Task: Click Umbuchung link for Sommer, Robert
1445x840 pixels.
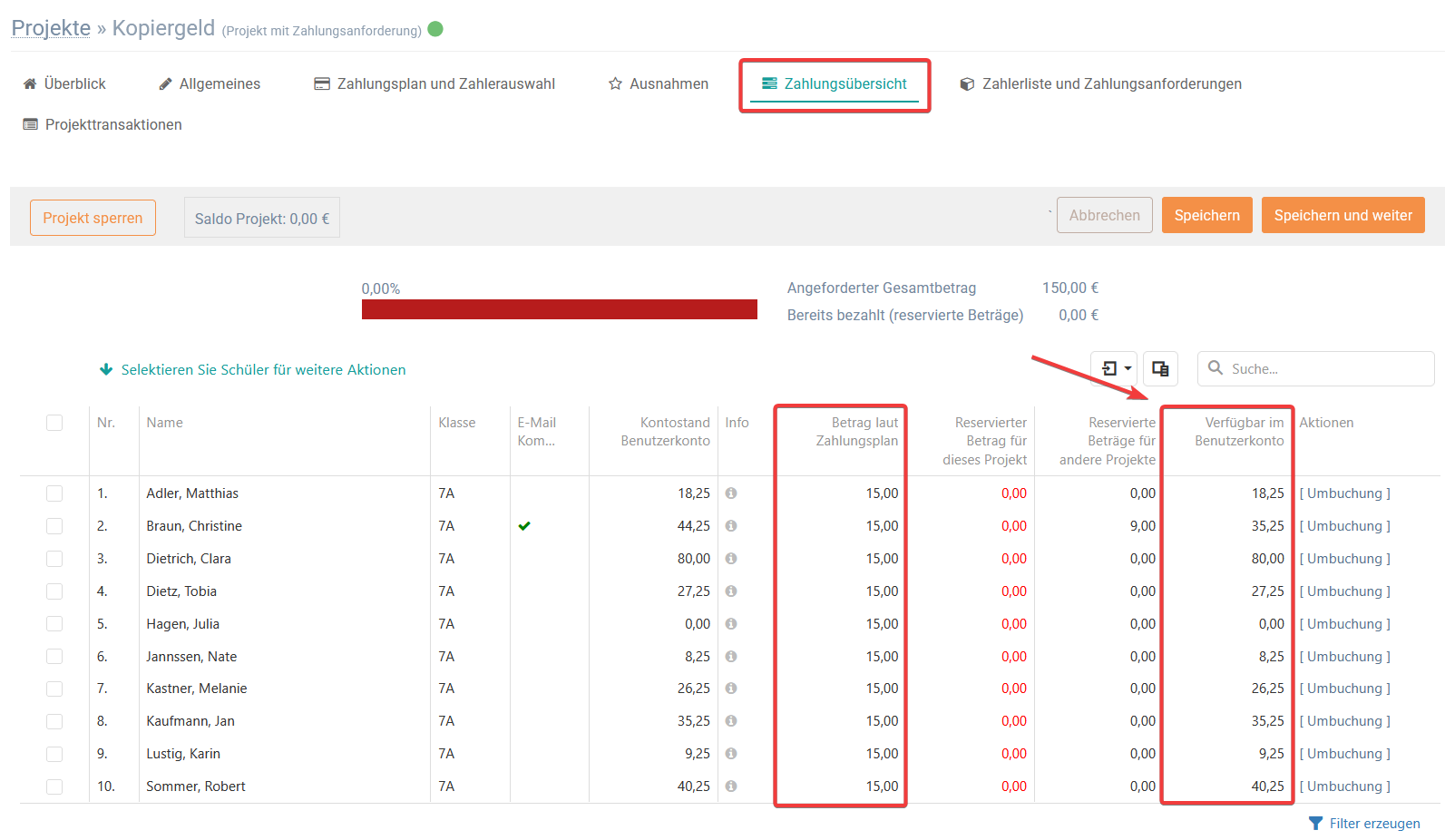Action: click(x=1344, y=786)
